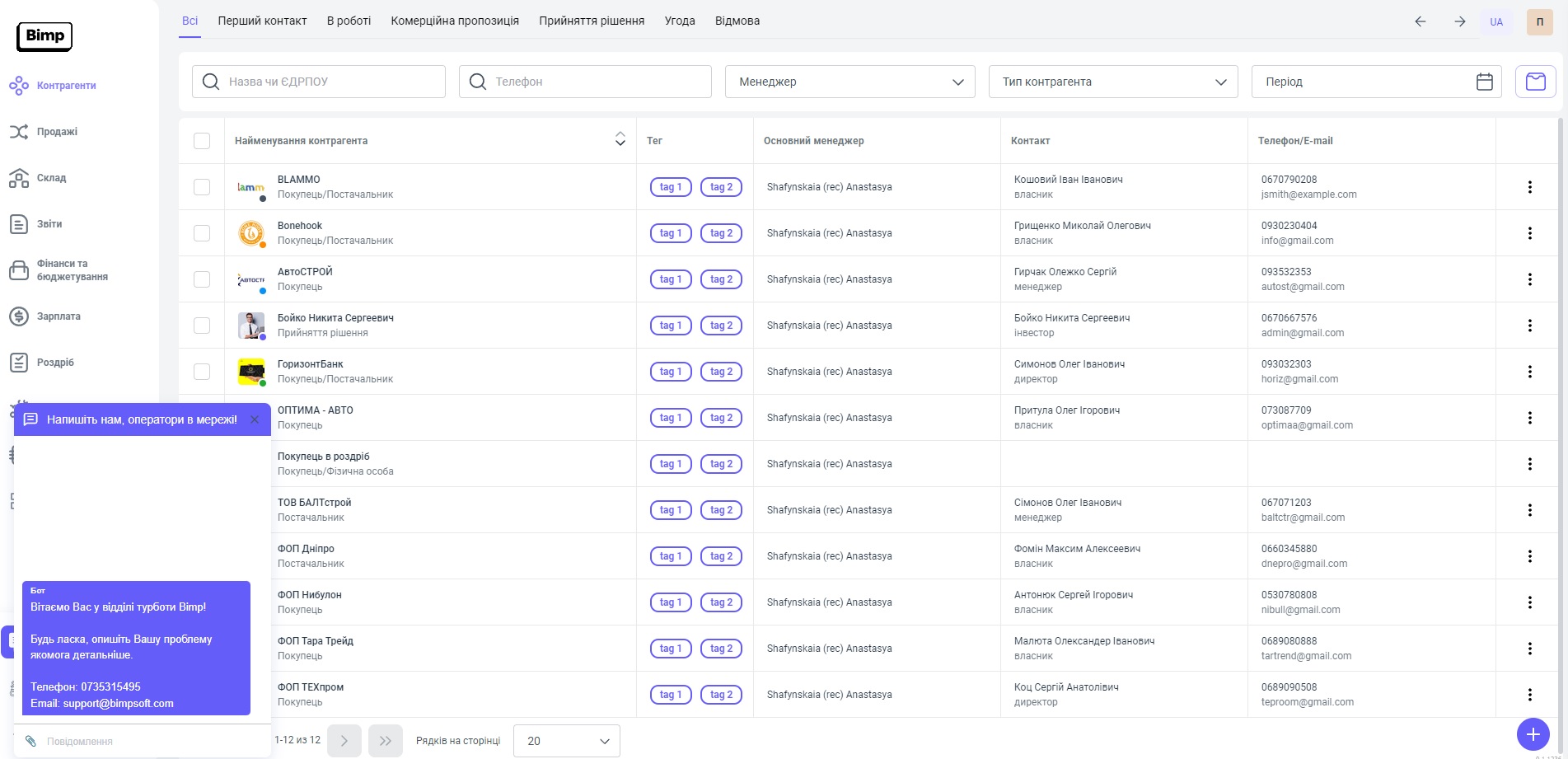
Task: Open the actions menu for the ФОП Дніпро row
Action: 1530,556
